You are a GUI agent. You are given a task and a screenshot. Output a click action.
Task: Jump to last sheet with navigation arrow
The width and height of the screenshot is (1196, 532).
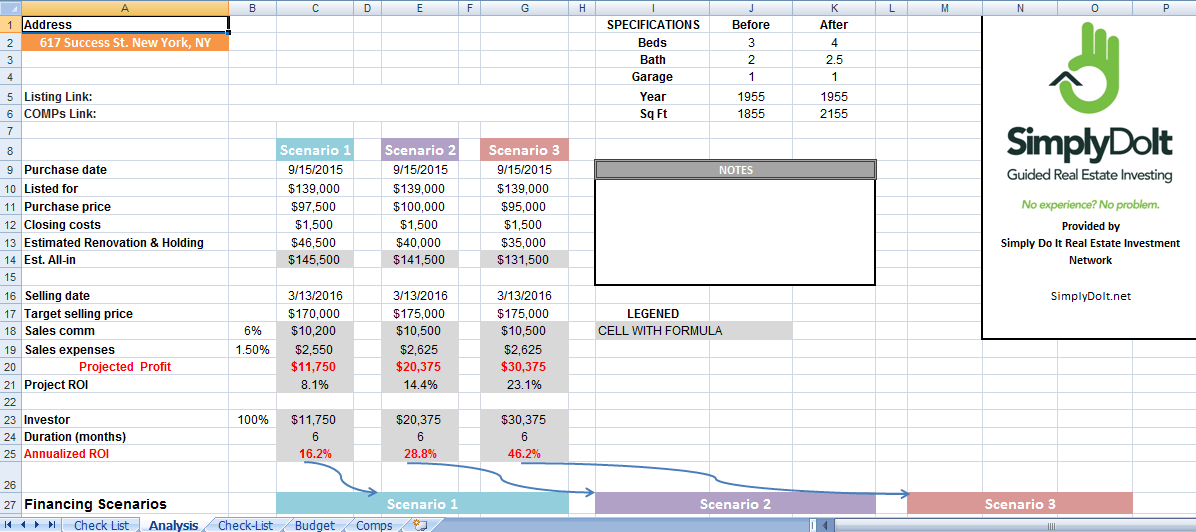52,525
